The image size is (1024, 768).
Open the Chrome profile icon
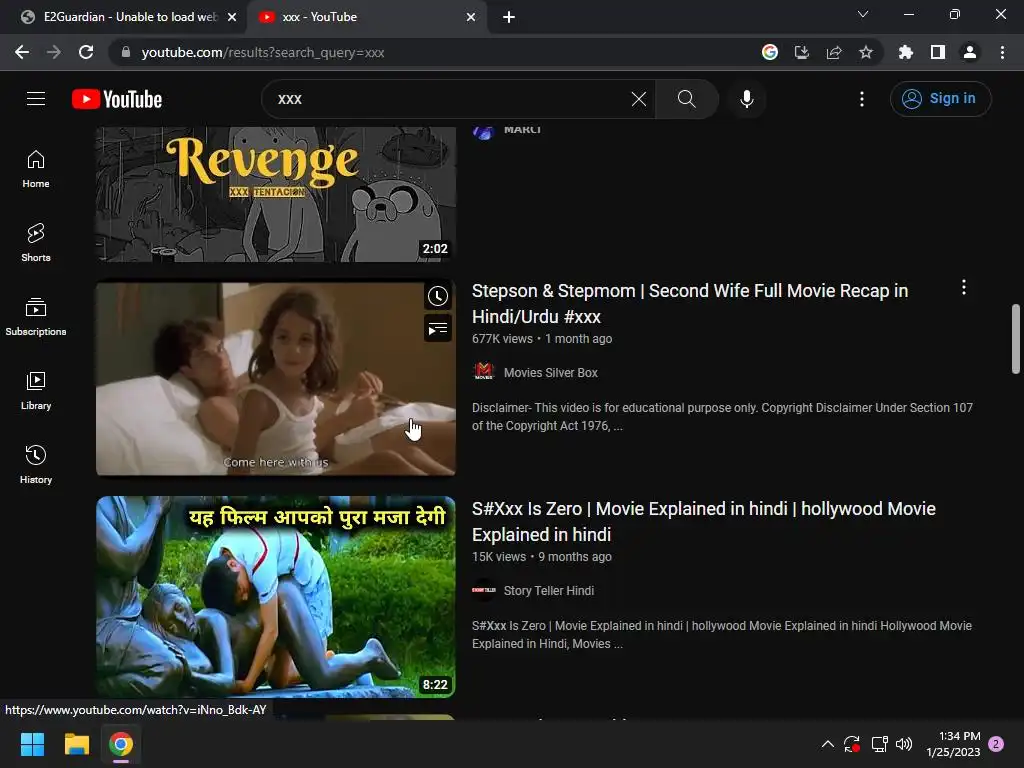click(x=970, y=52)
